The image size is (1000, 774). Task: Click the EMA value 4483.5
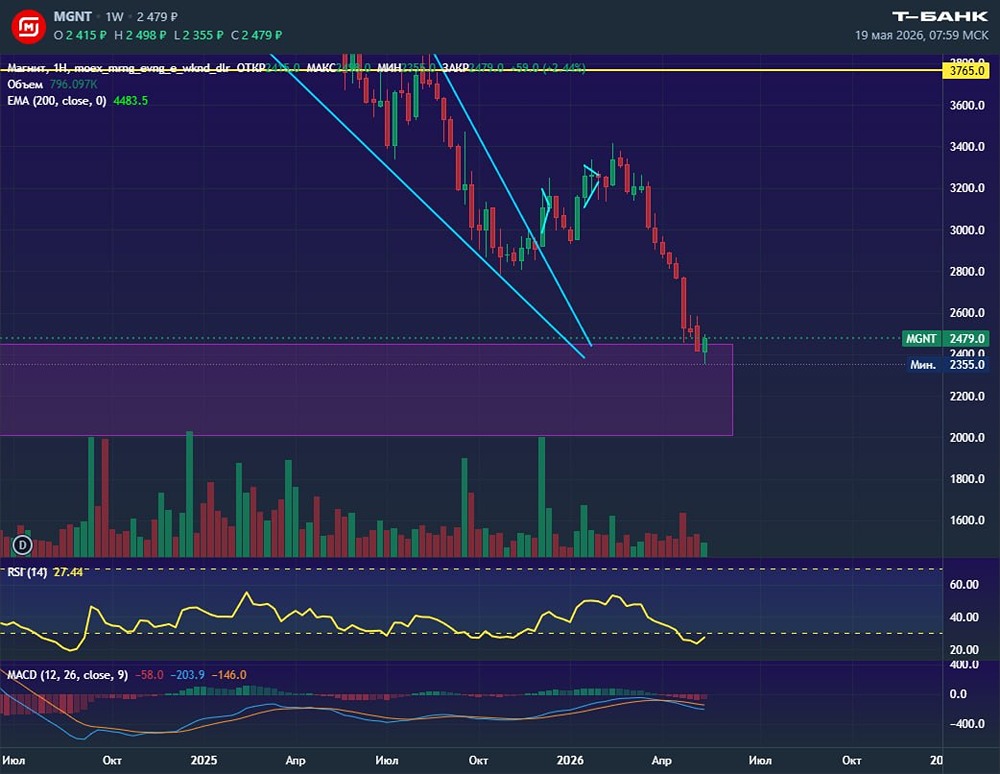coord(130,101)
